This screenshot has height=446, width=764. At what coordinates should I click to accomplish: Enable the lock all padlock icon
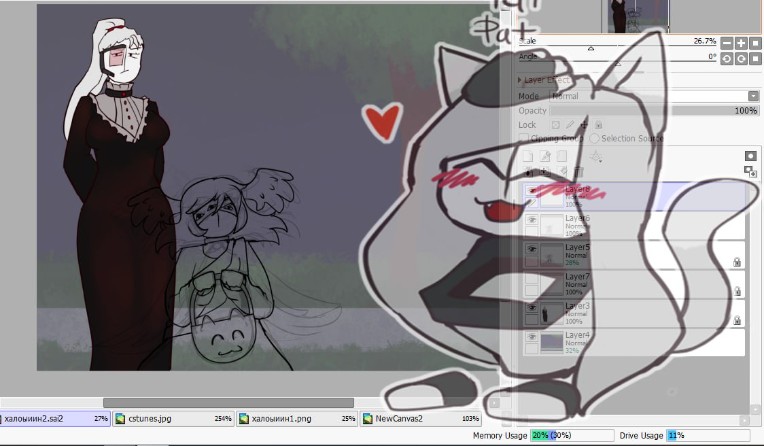[x=599, y=125]
